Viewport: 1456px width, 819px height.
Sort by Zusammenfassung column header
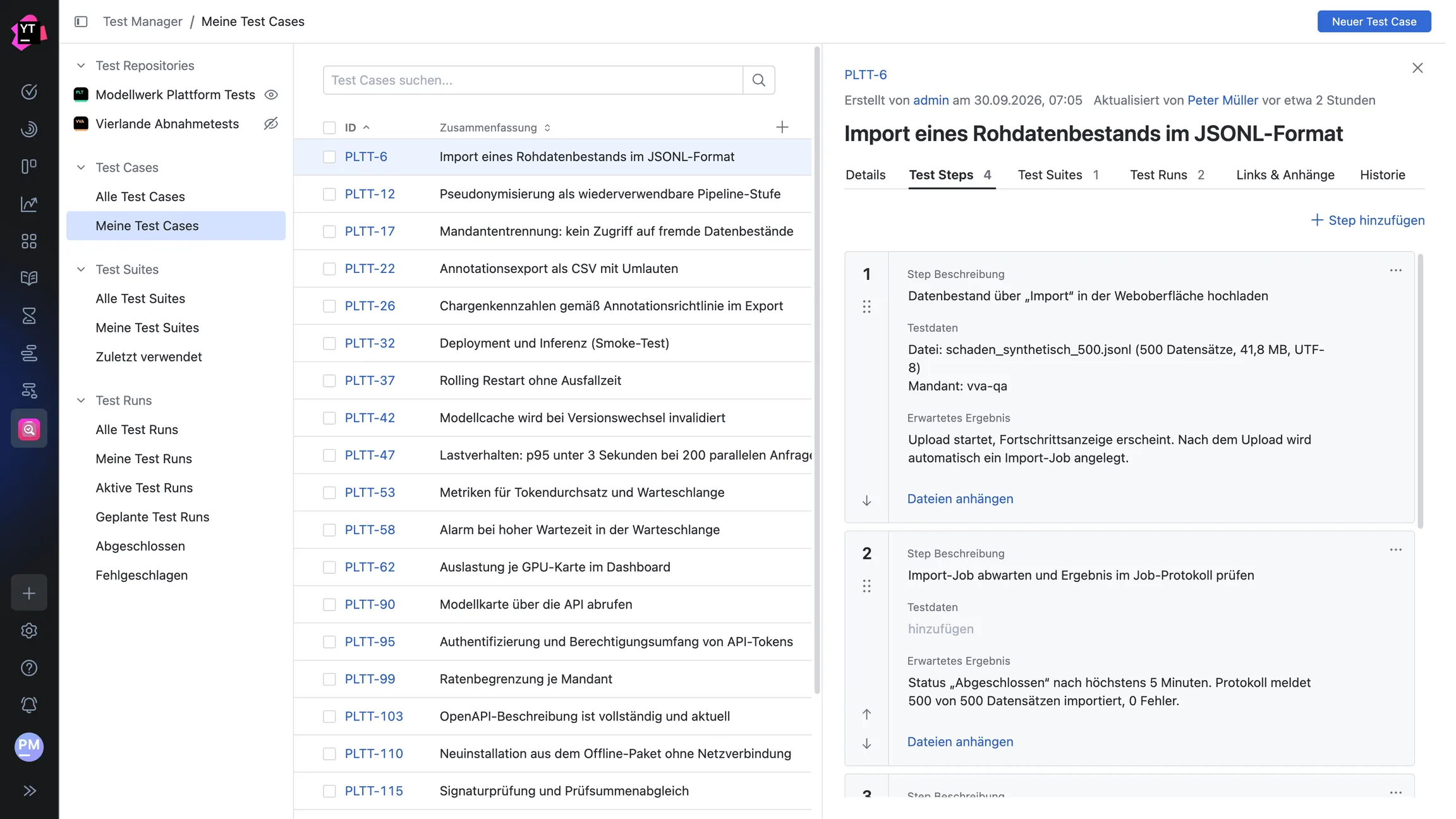[495, 128]
